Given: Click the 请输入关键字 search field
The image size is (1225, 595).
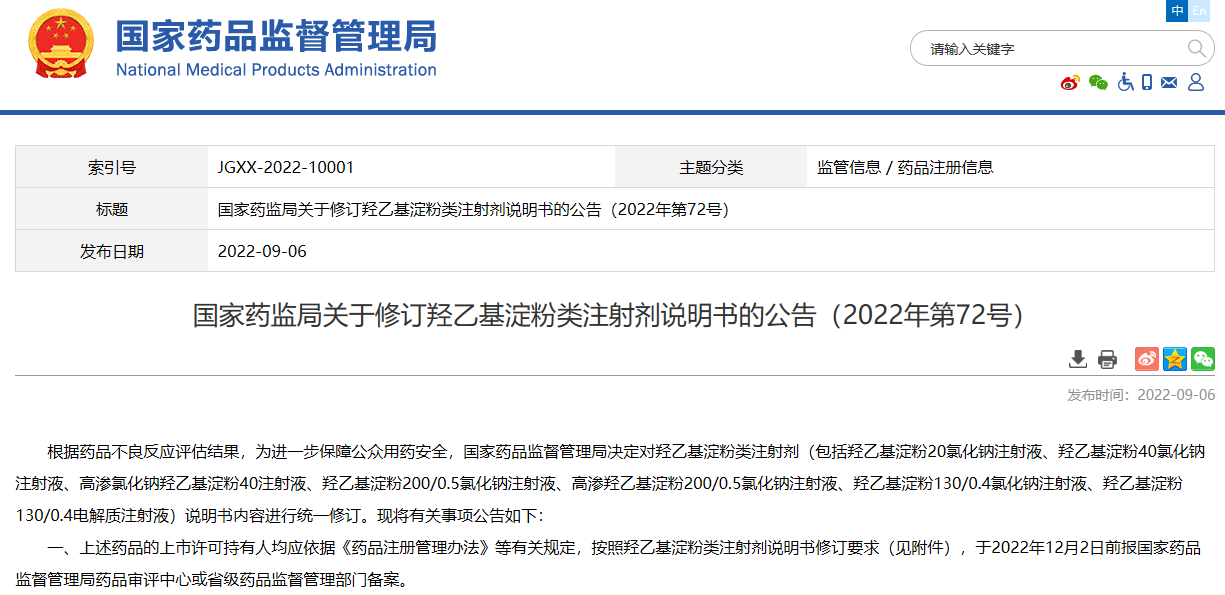Looking at the screenshot, I should coord(1050,48).
